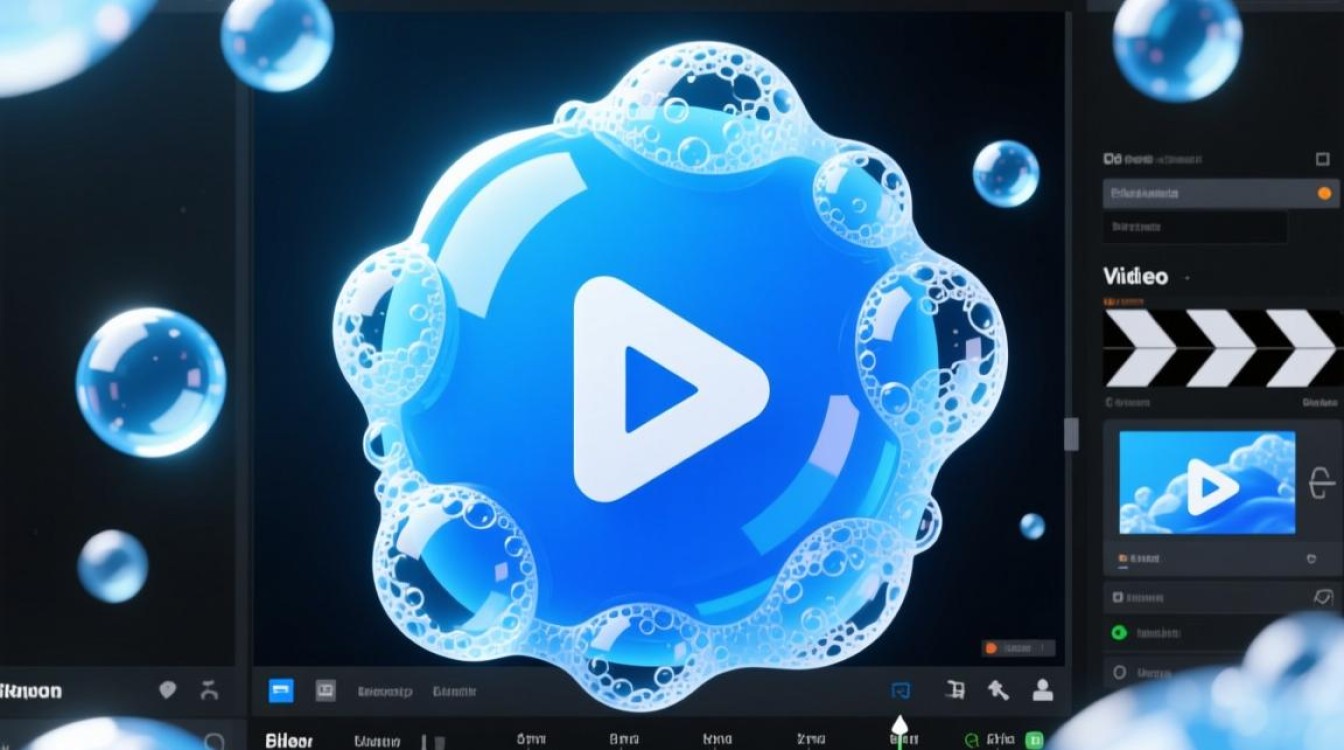Click the dark input field under highlighted row

pos(1195,228)
